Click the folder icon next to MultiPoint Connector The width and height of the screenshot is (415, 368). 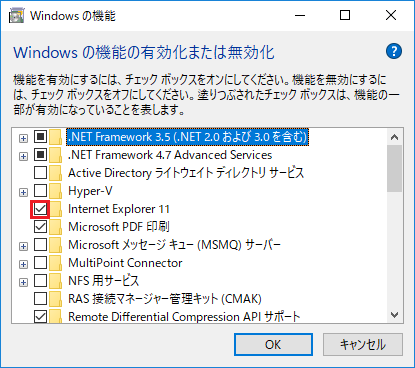56,263
